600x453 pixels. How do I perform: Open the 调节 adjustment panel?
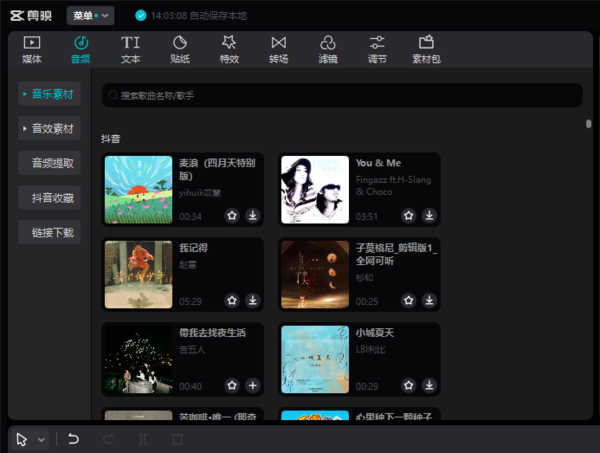pyautogui.click(x=377, y=49)
